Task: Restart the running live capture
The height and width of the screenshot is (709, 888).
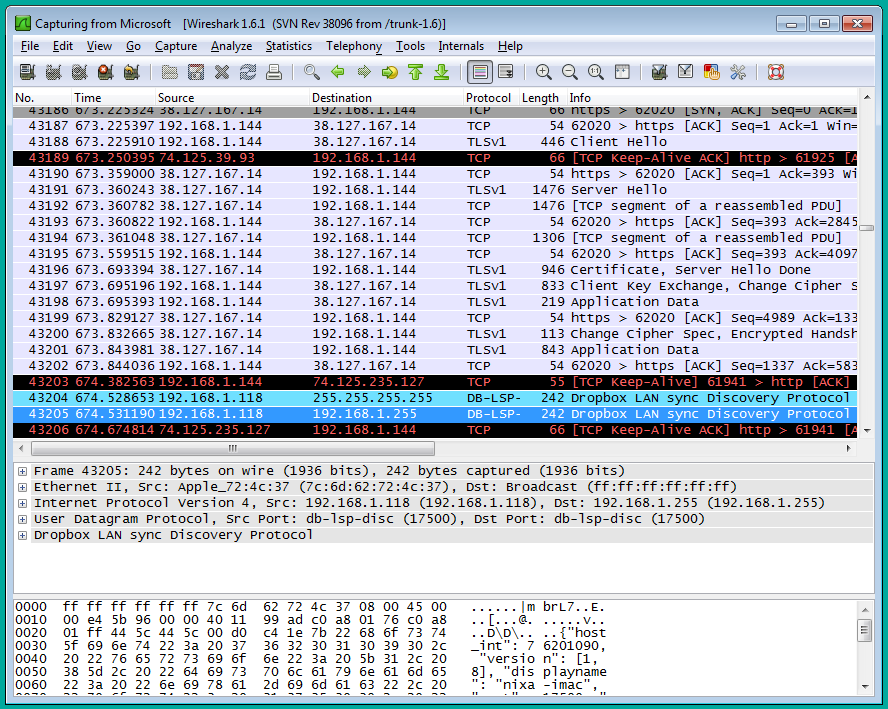Action: pyautogui.click(x=131, y=72)
